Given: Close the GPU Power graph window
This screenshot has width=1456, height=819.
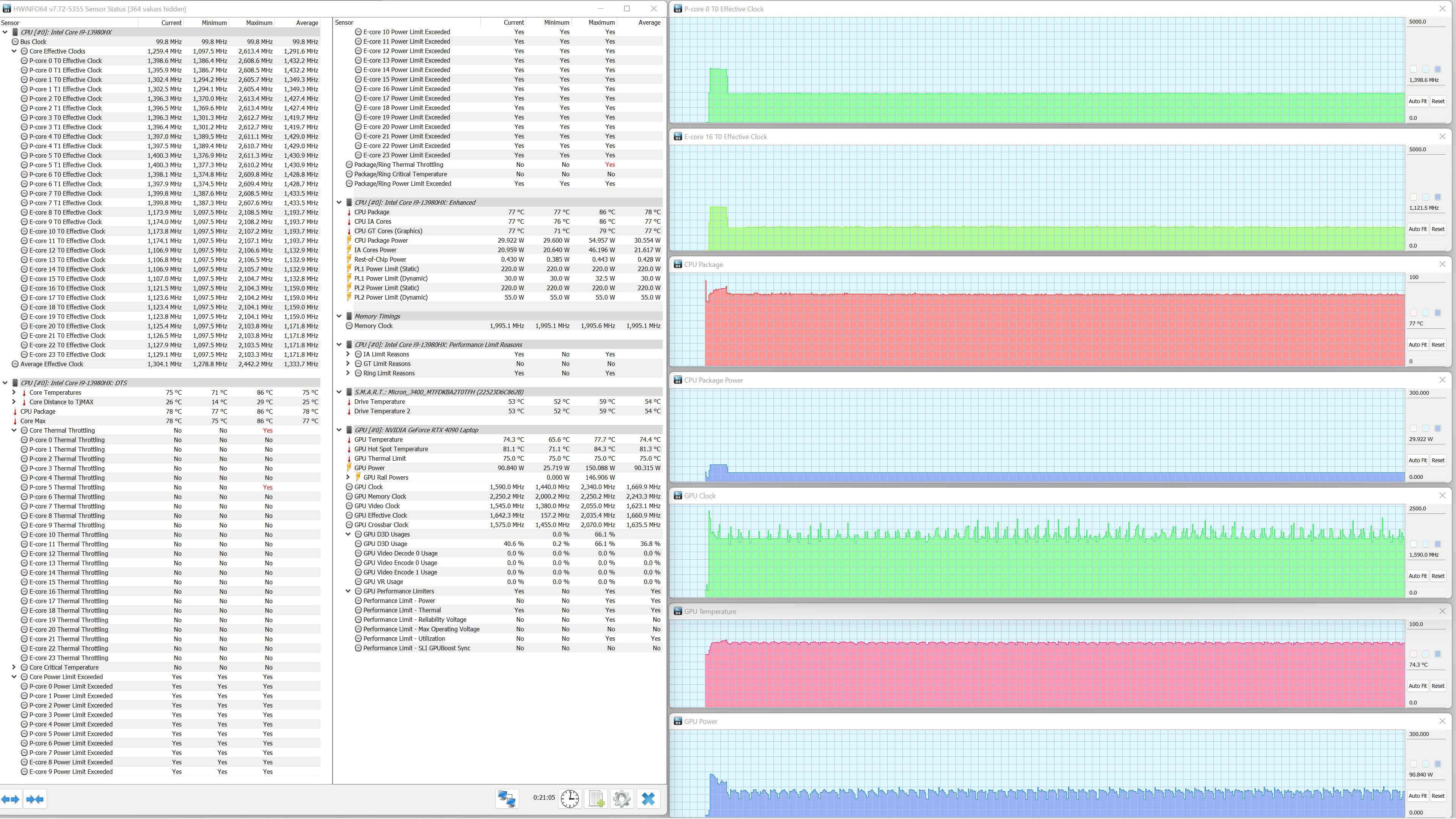Looking at the screenshot, I should click(1442, 721).
